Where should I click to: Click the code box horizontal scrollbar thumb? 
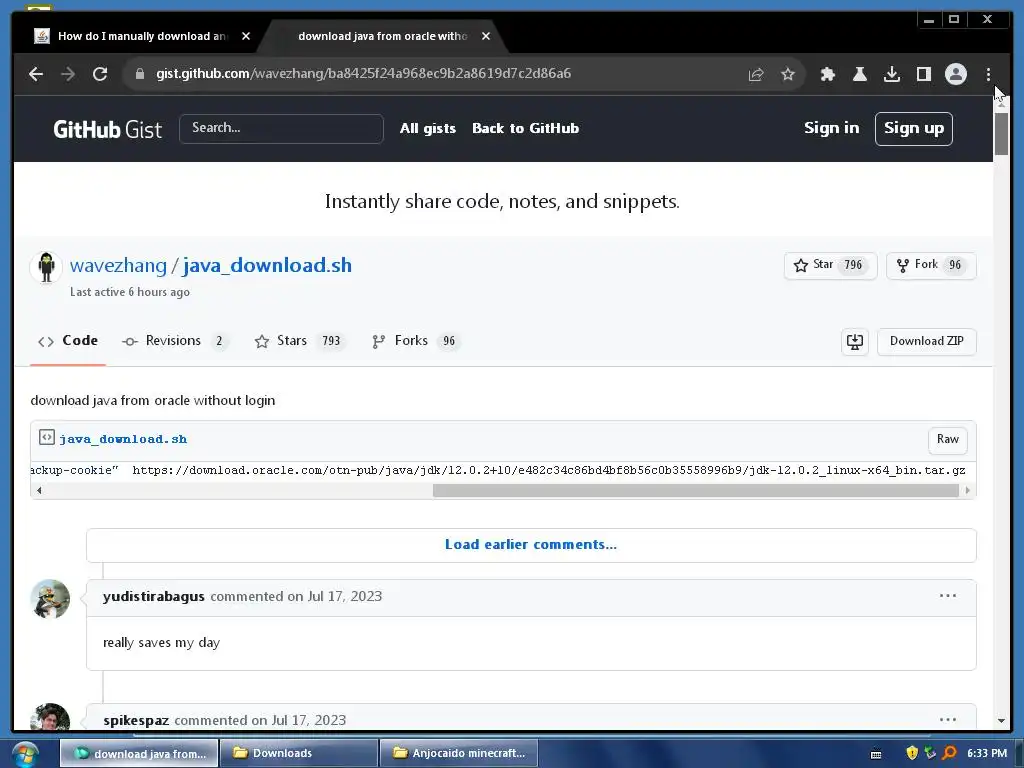[696, 490]
